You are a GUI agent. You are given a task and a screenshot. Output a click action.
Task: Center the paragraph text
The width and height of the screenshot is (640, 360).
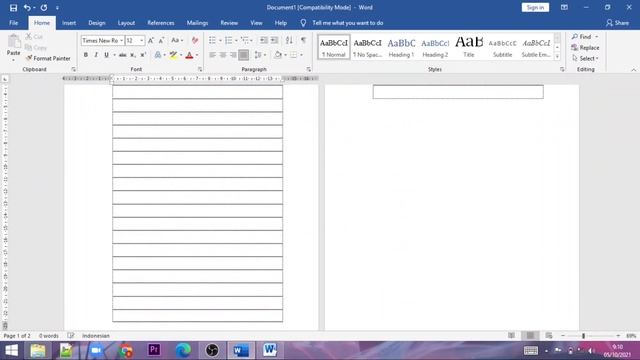coord(223,55)
